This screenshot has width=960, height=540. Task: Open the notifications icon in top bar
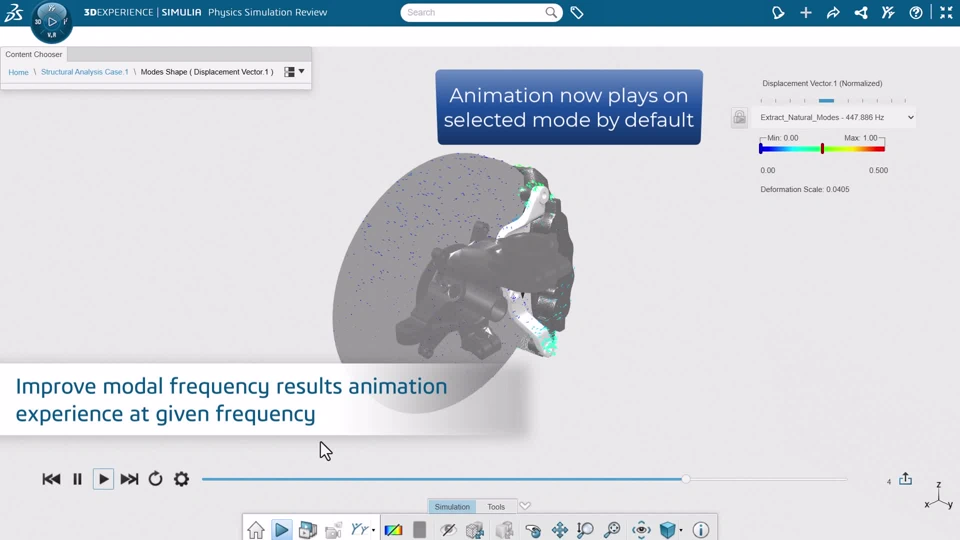[x=778, y=12]
